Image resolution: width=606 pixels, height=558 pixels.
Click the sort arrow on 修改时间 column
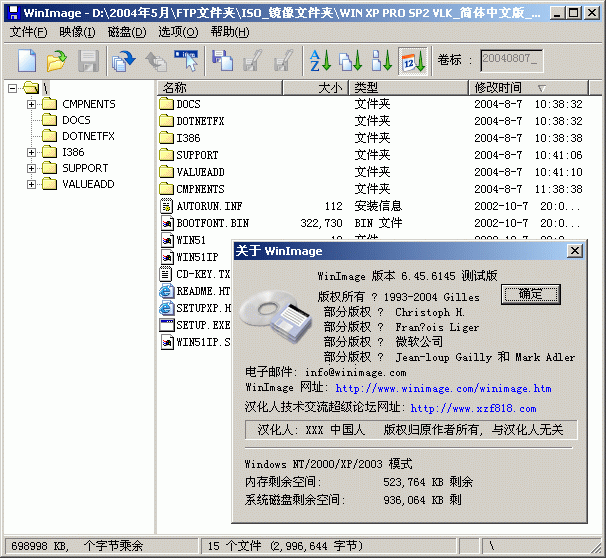542,88
